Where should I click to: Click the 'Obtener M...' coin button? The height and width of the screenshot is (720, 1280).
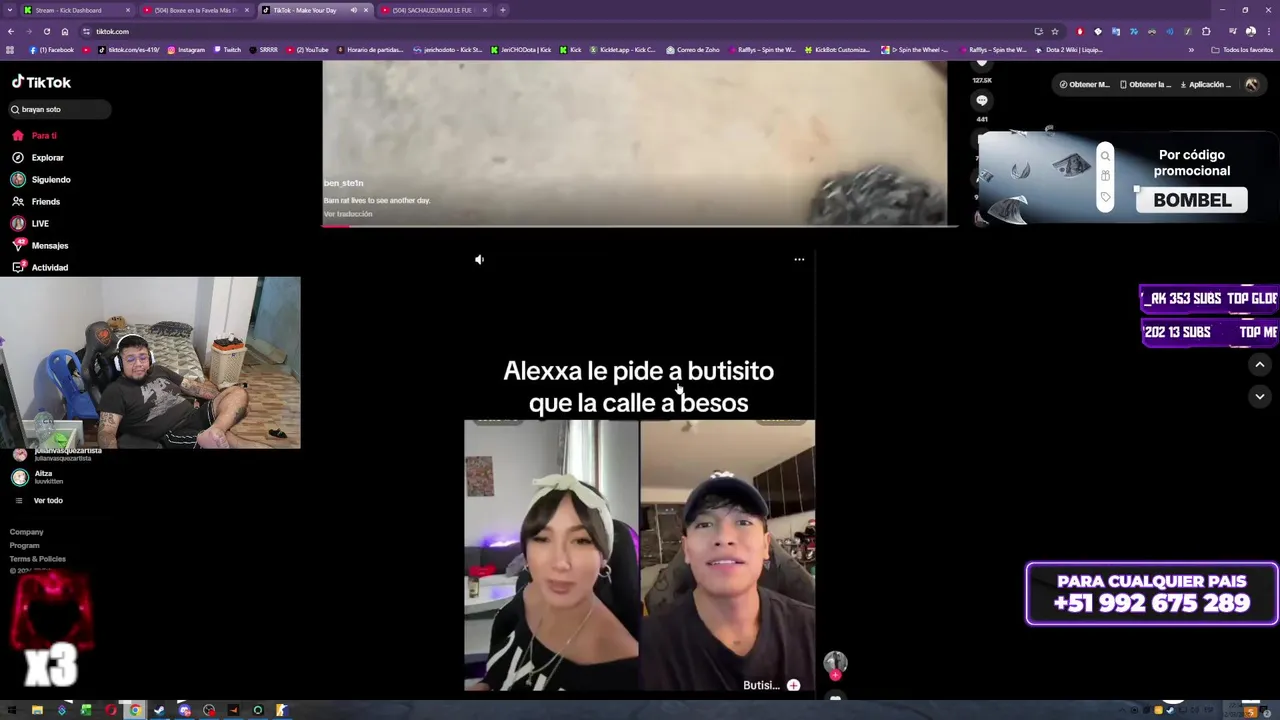[x=1085, y=84]
